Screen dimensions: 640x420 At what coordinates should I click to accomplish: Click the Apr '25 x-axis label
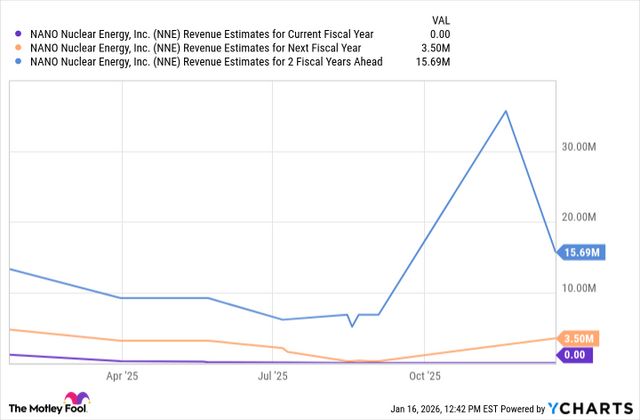tap(121, 377)
